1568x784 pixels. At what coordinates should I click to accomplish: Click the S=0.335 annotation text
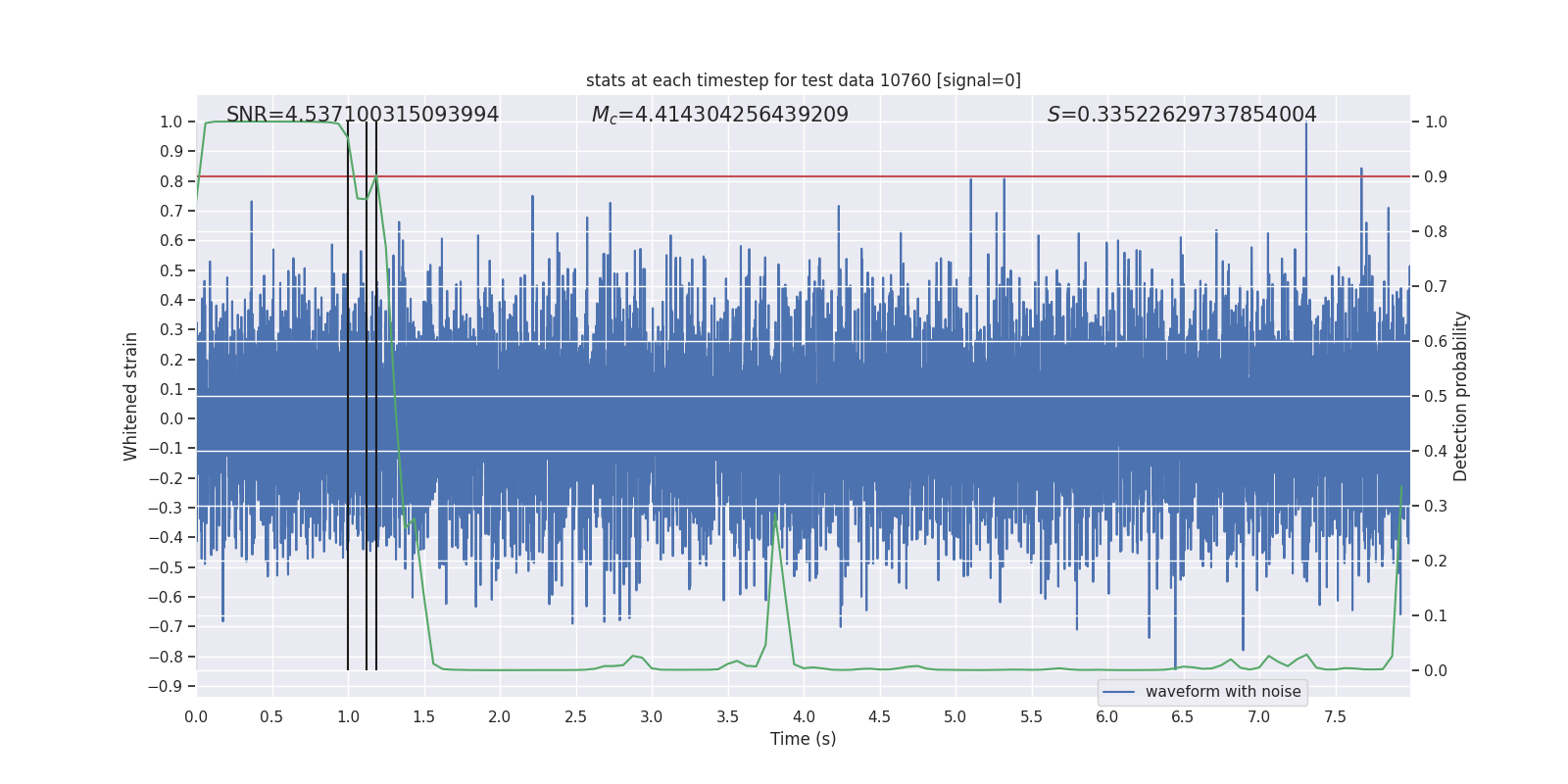pos(1181,115)
